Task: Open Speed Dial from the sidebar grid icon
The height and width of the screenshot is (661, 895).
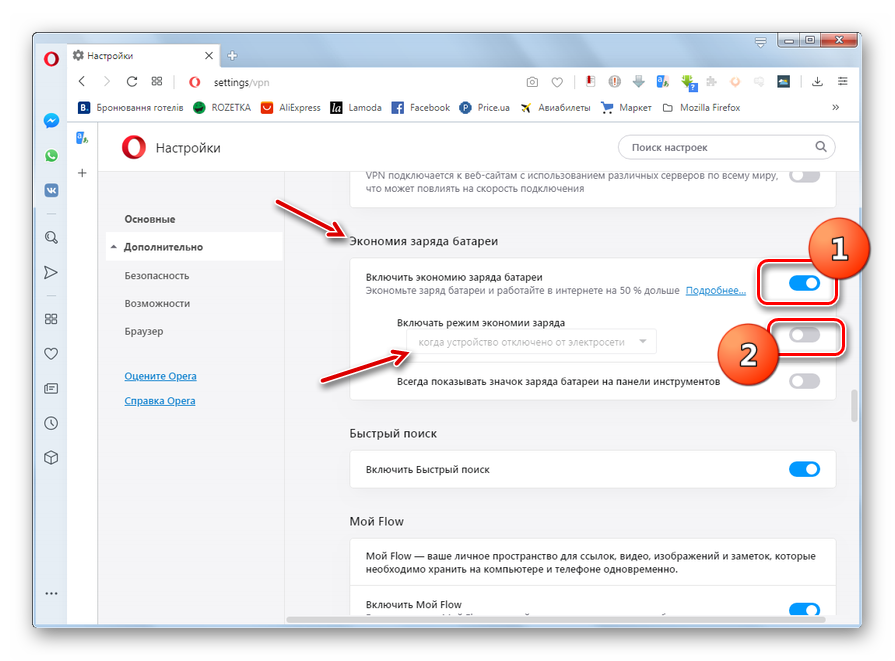Action: [51, 319]
